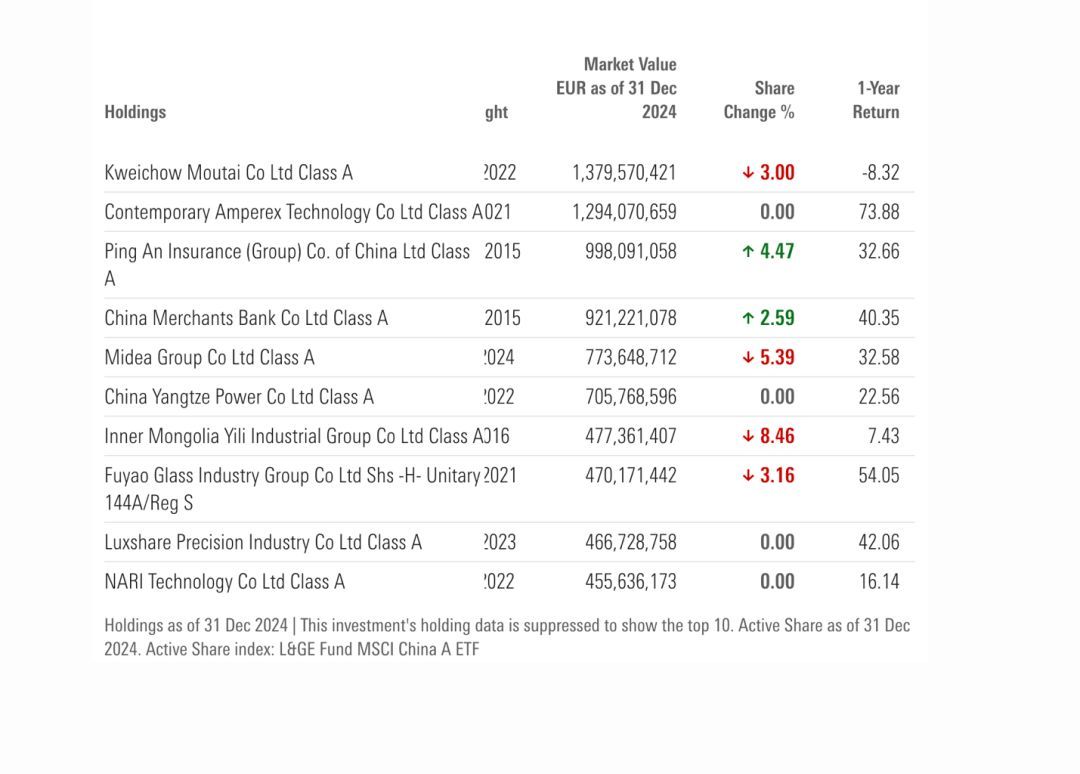The image size is (1080, 774).
Task: Open China Merchants Bank Co Ltd holding
Action: click(x=245, y=319)
